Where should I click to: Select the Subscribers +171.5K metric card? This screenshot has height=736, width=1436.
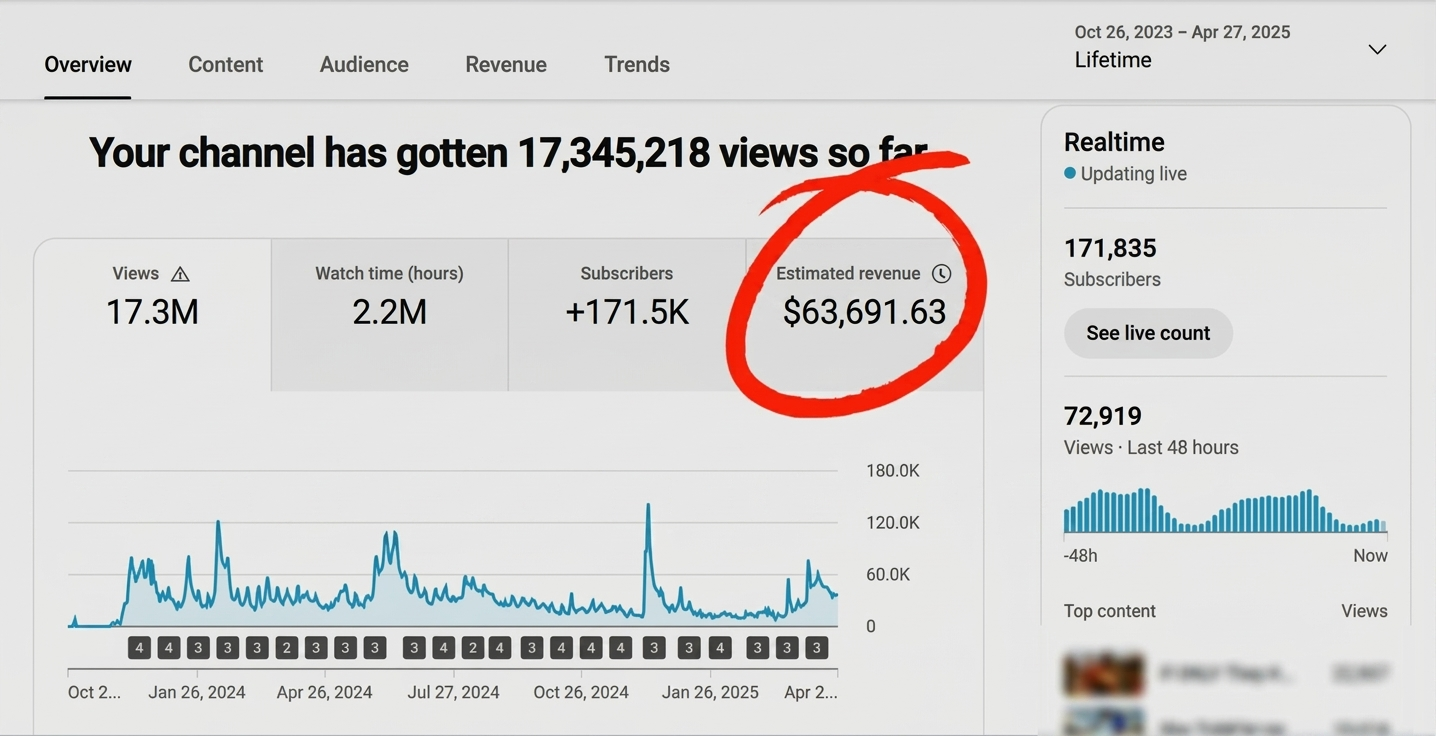tap(627, 315)
